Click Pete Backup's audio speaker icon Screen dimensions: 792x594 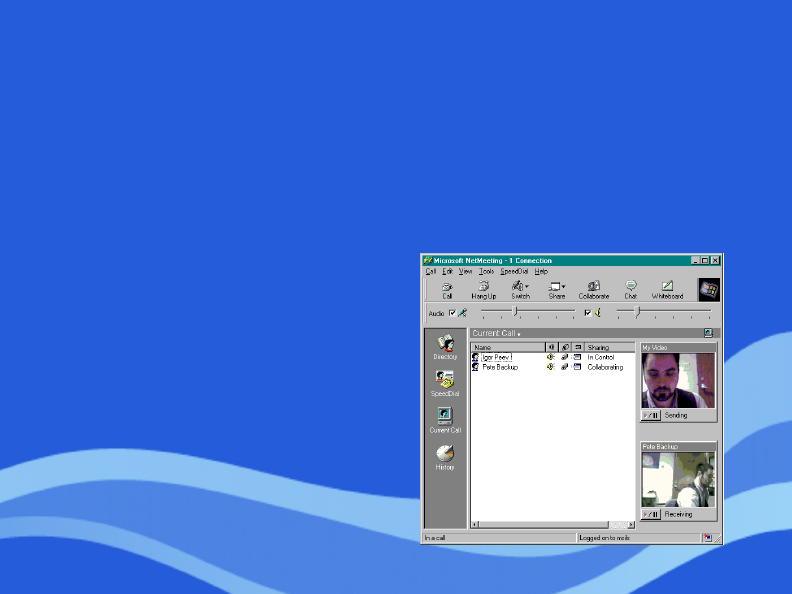(x=551, y=367)
